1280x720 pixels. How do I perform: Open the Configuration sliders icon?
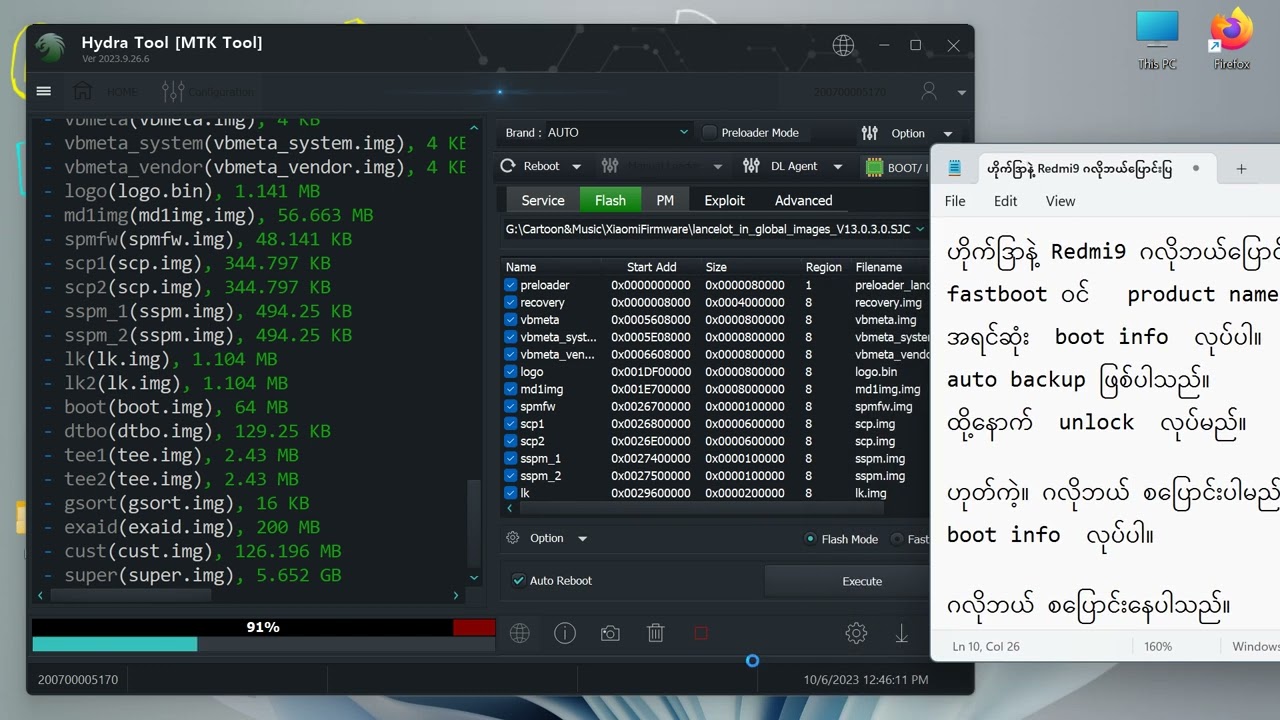173,91
